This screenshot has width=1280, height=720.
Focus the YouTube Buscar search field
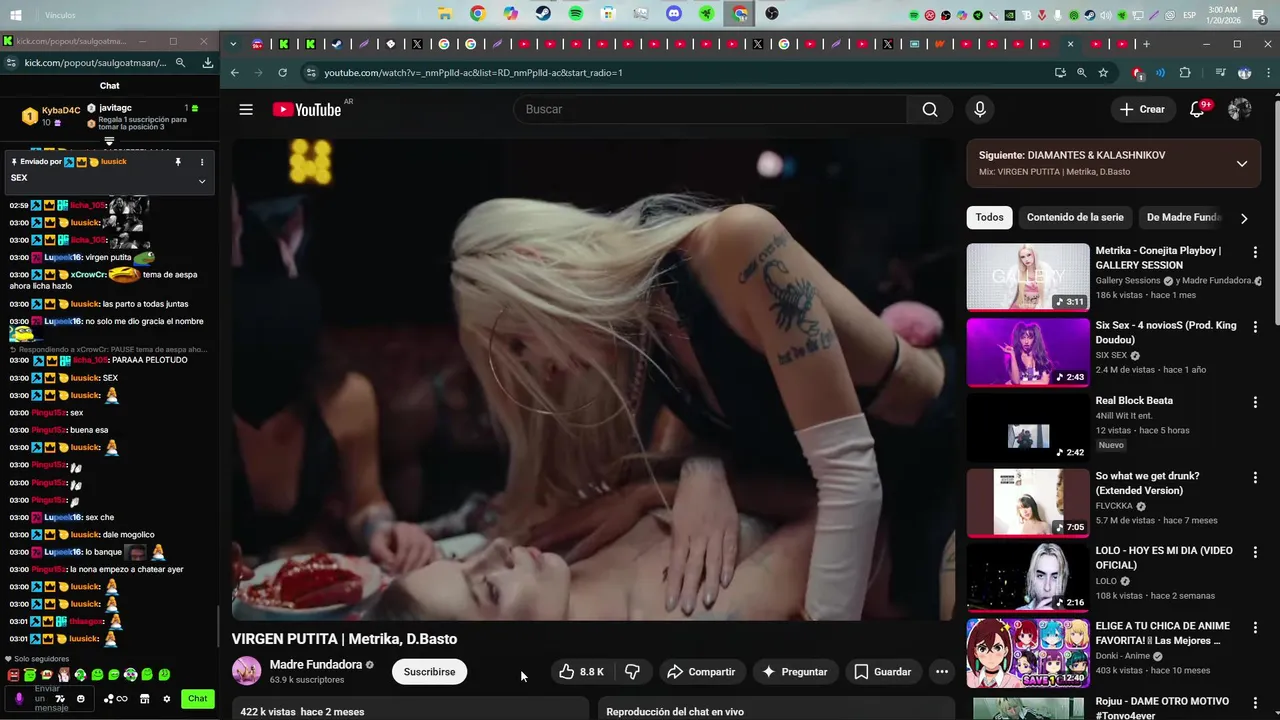pyautogui.click(x=710, y=109)
